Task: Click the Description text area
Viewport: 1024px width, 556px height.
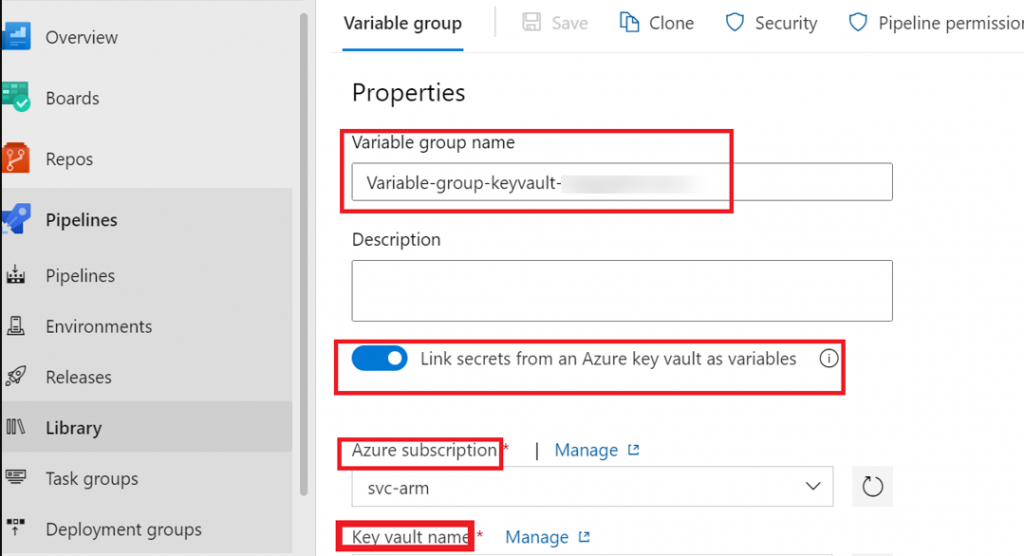Action: [622, 291]
